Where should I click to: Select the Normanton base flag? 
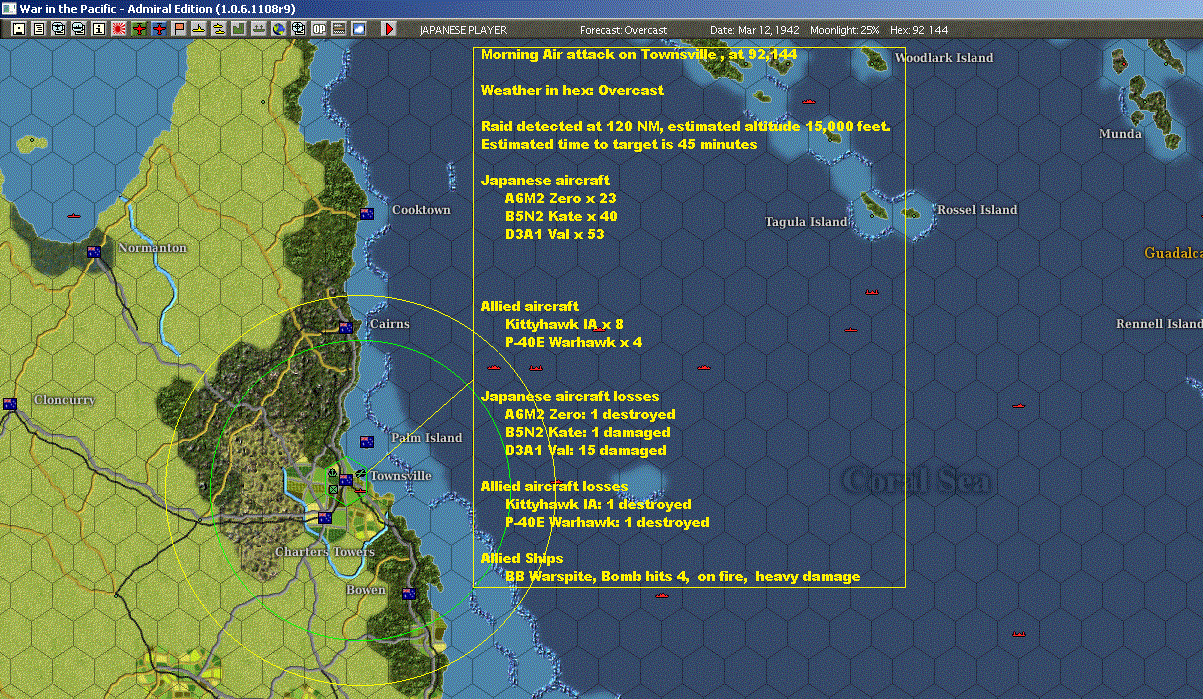tap(95, 252)
